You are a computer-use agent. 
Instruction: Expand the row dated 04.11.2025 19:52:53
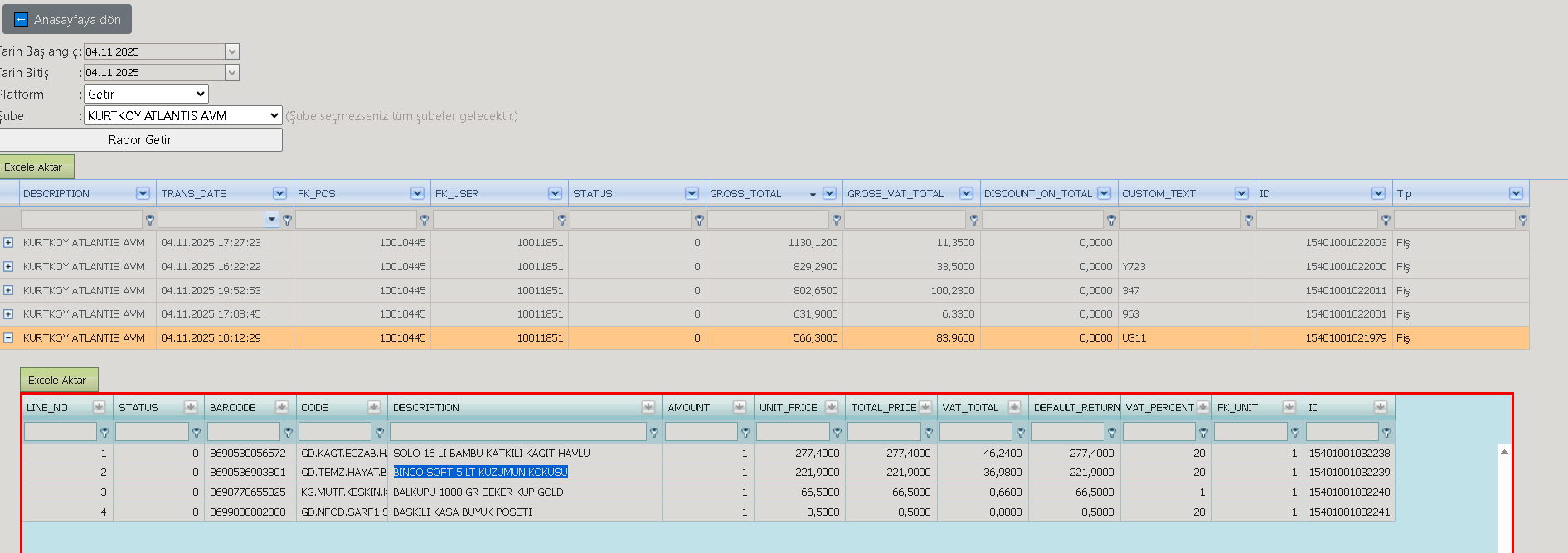click(x=8, y=290)
